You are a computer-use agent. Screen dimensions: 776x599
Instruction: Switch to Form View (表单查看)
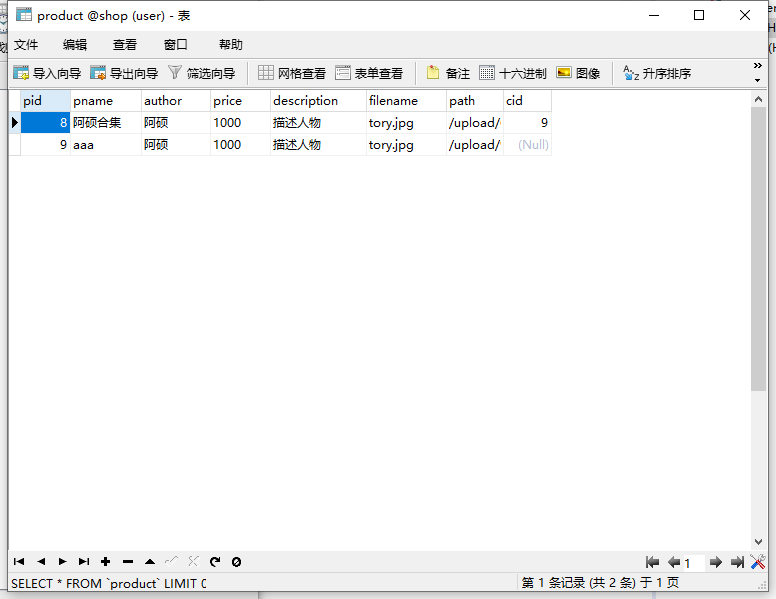[x=369, y=73]
